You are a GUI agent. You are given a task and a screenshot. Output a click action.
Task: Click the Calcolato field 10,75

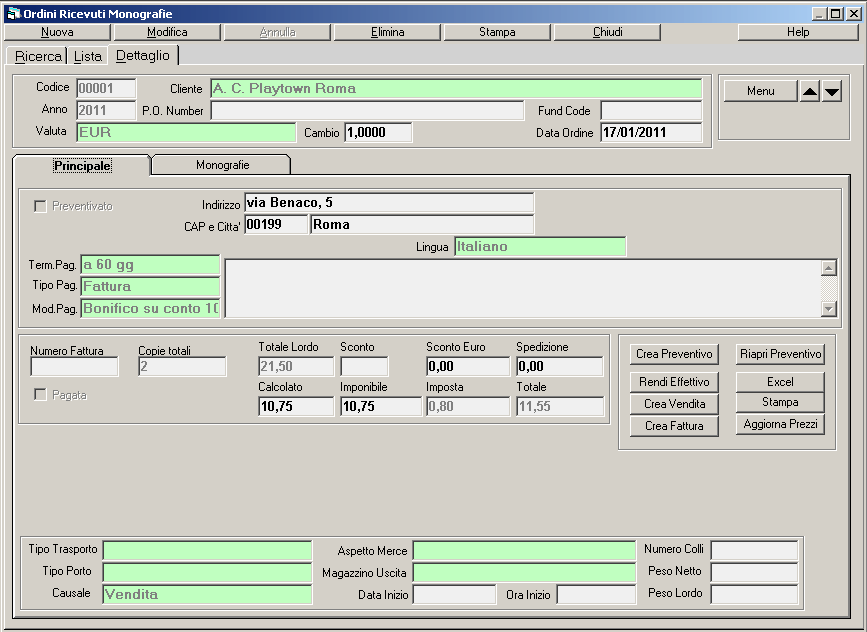tap(296, 406)
